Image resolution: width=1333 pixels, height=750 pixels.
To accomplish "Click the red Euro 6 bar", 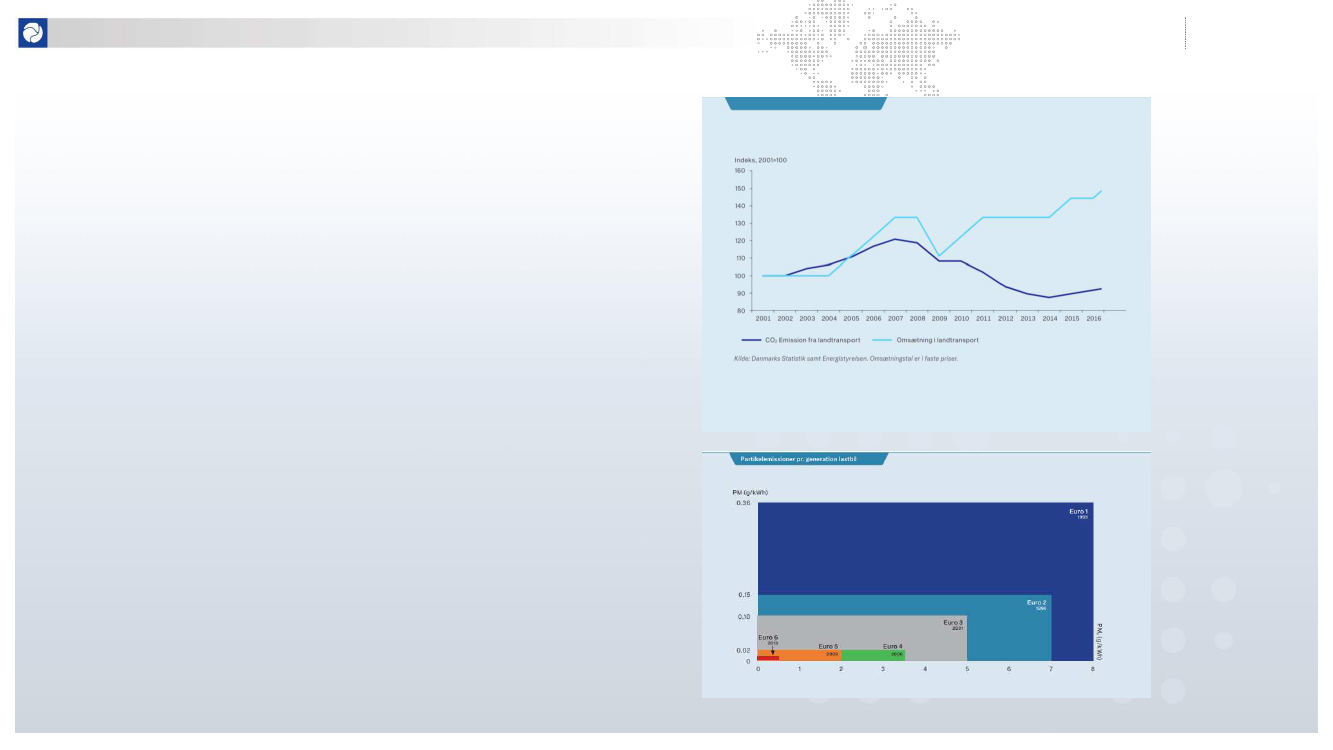I will [768, 658].
